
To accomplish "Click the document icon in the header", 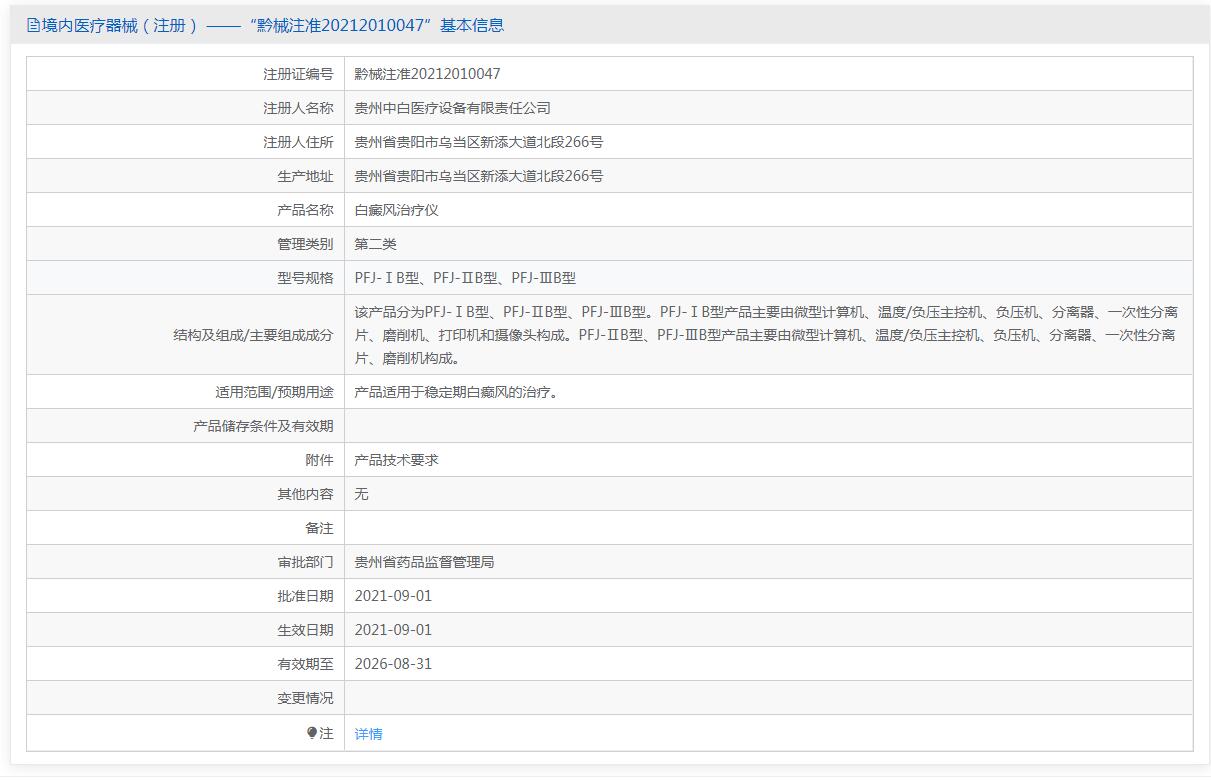I will tap(33, 26).
